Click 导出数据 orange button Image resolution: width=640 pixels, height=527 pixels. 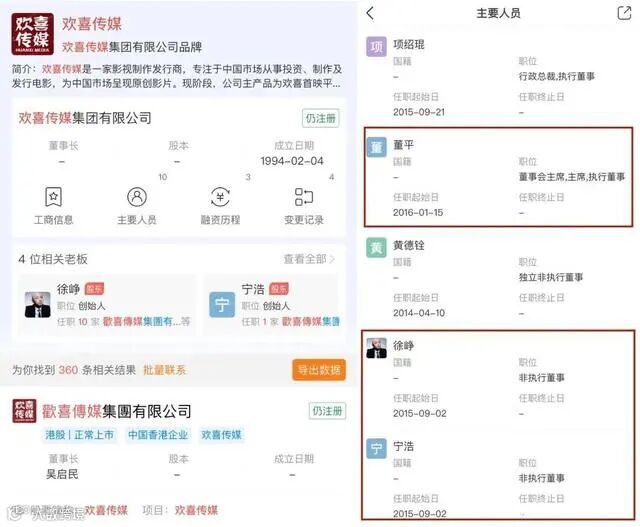[319, 370]
